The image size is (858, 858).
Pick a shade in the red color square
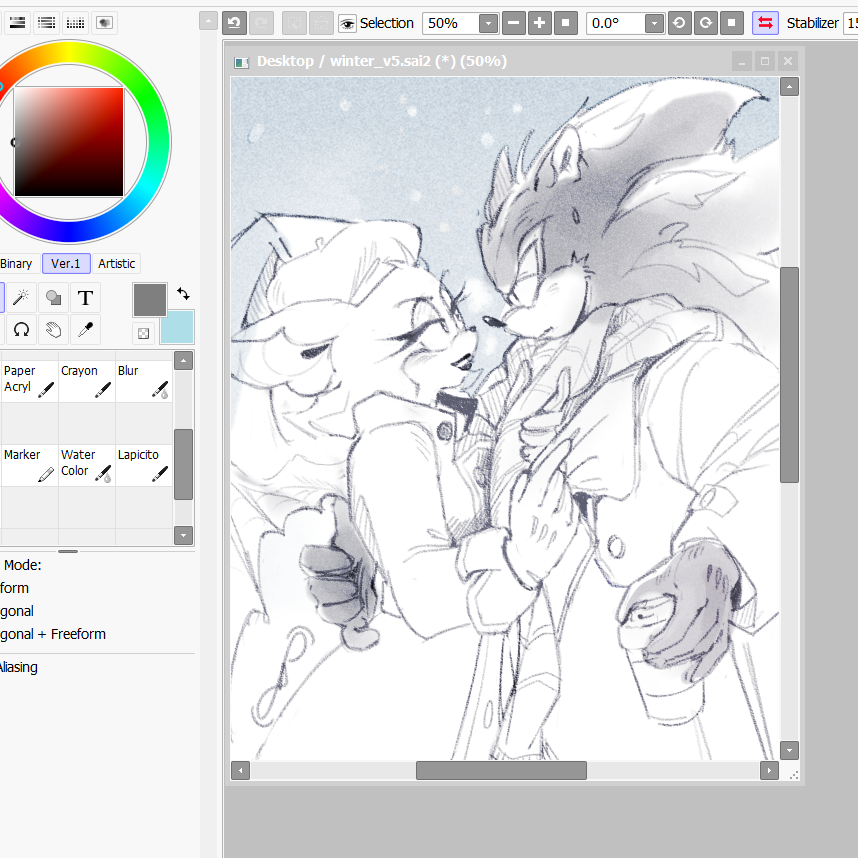pyautogui.click(x=69, y=142)
